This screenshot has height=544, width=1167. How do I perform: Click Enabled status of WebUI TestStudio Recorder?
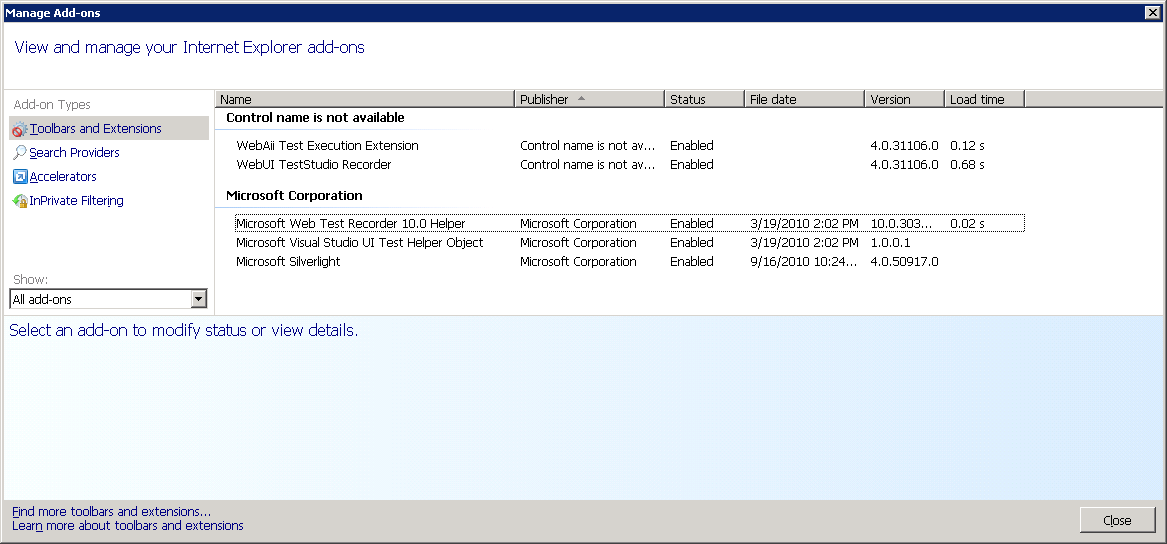click(691, 164)
